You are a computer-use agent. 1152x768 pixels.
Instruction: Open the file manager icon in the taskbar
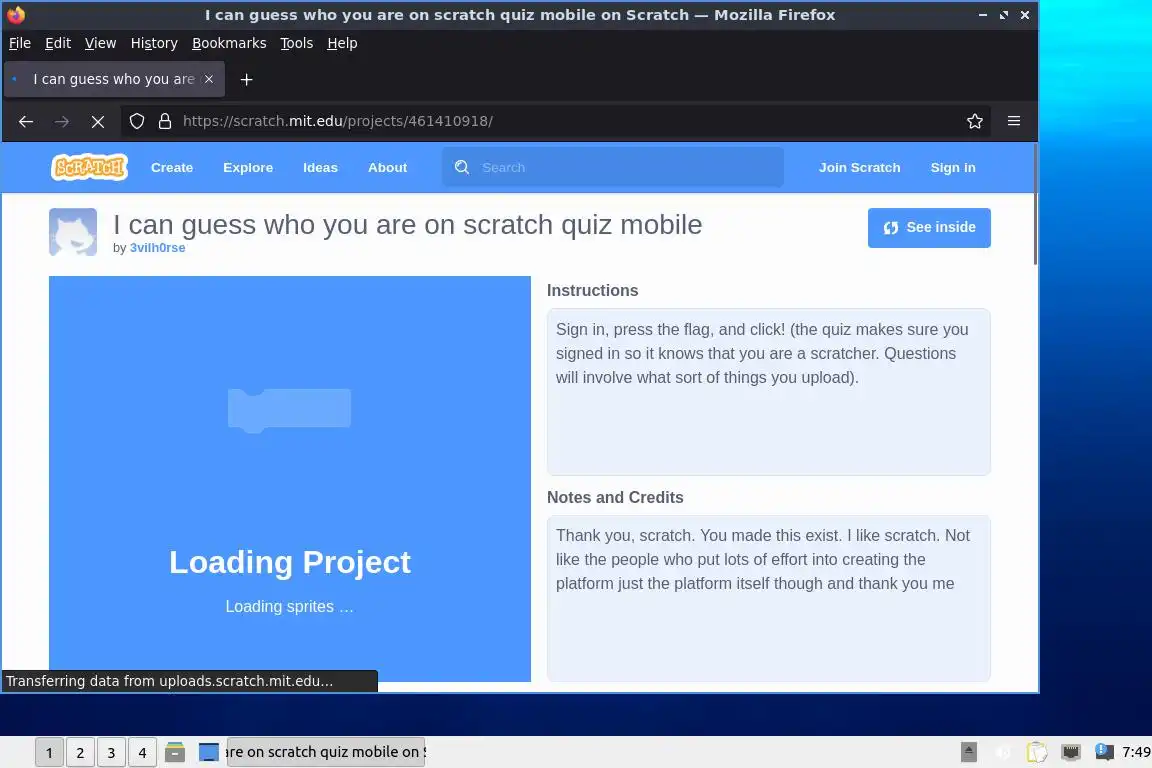[x=175, y=752]
